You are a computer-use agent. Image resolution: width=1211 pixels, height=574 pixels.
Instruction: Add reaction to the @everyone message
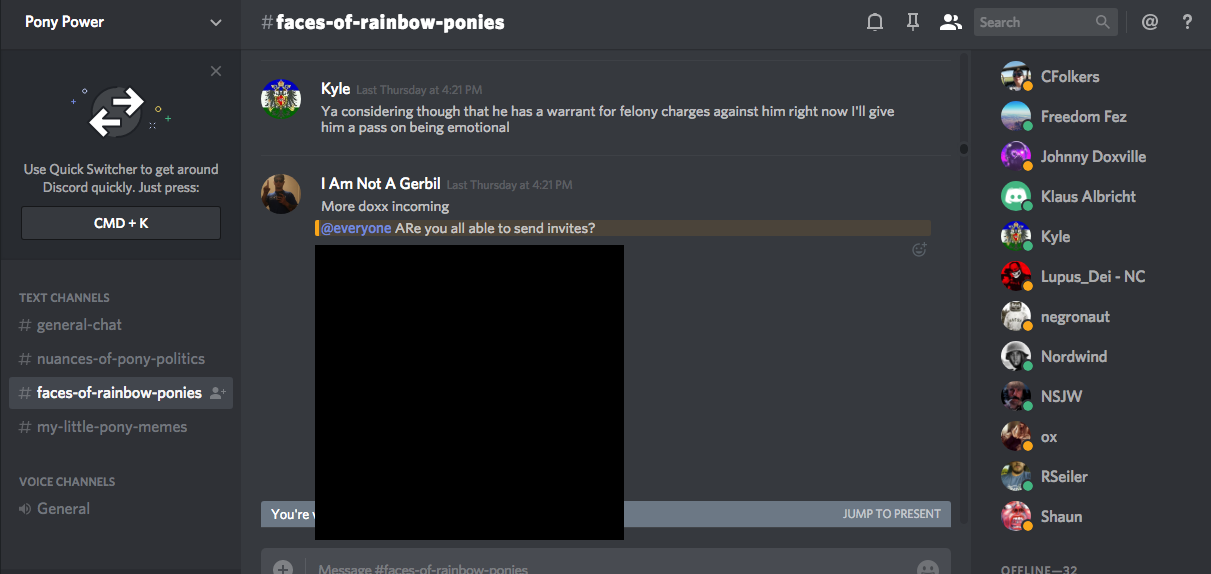pyautogui.click(x=919, y=250)
